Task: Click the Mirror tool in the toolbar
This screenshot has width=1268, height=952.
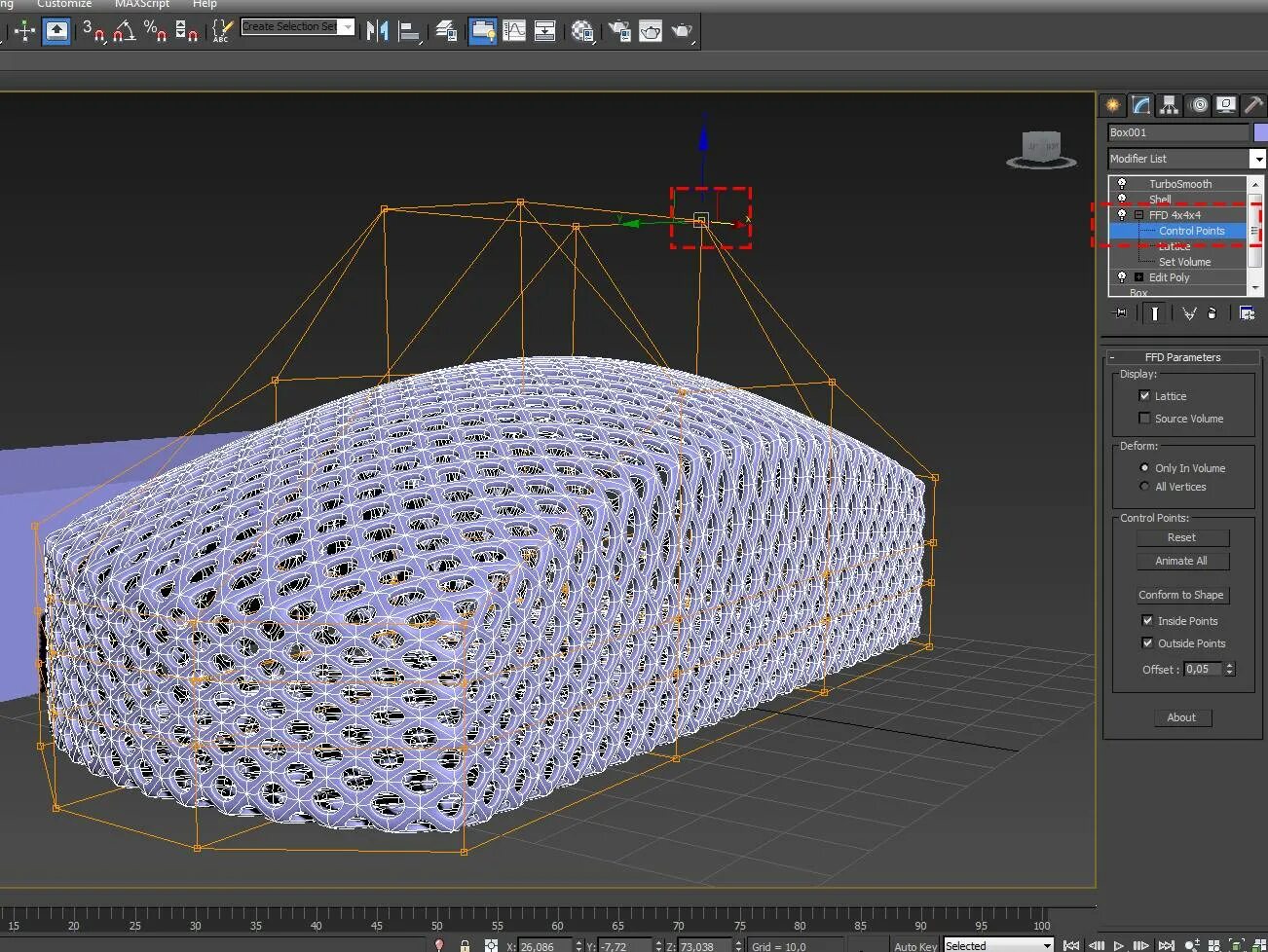Action: (x=377, y=31)
